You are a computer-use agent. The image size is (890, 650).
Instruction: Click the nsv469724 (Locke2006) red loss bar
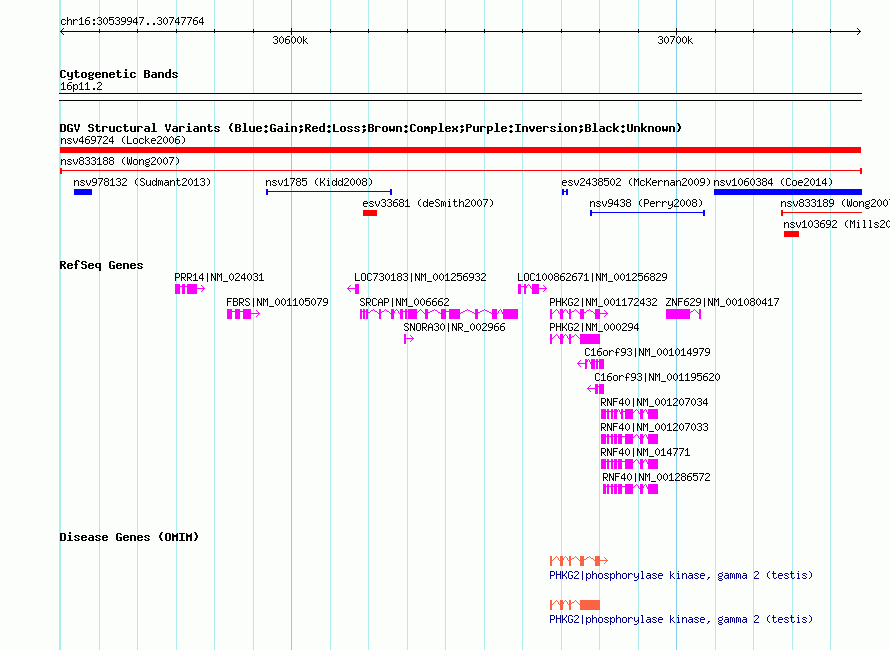pyautogui.click(x=460, y=150)
